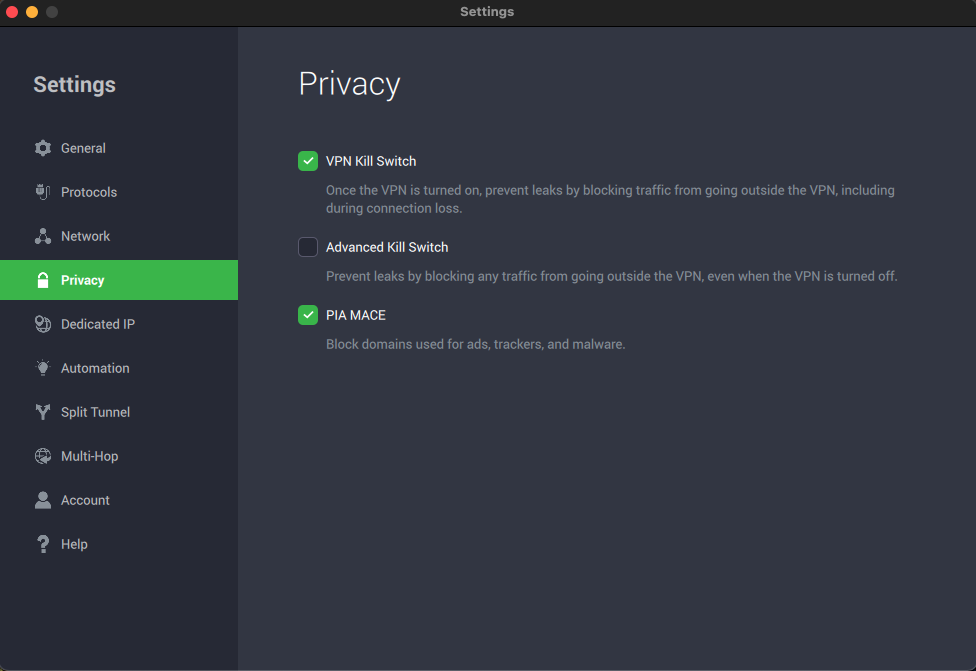Go to the Split Tunnel tab
976x671 pixels.
pos(95,412)
